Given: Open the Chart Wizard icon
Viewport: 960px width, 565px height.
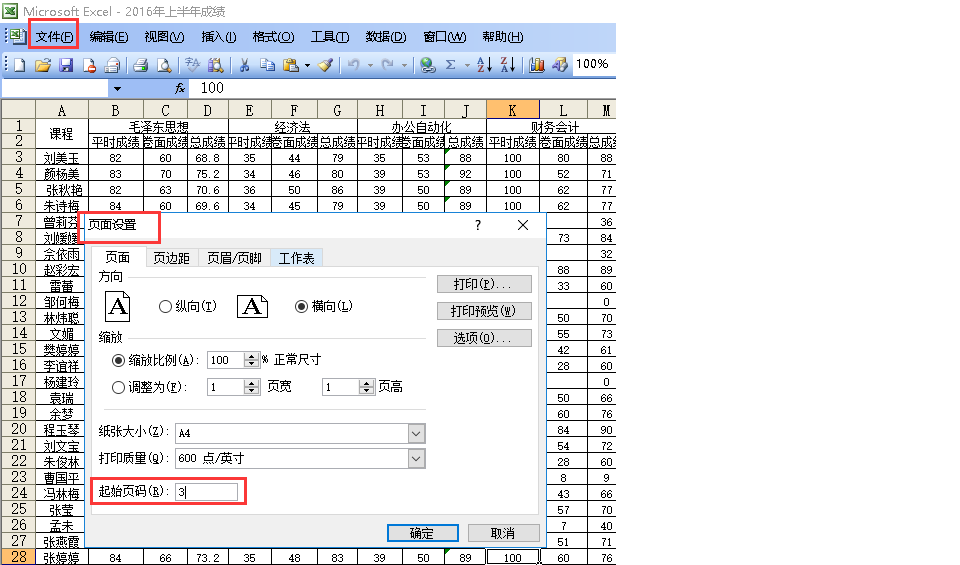Looking at the screenshot, I should (x=537, y=65).
